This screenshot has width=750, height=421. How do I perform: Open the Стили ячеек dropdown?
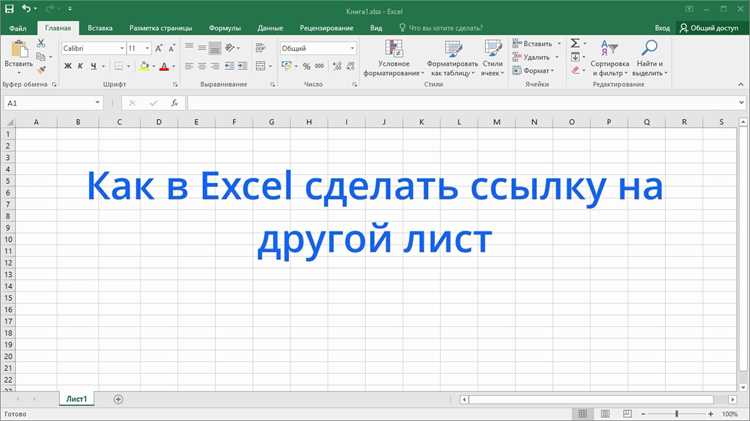[x=492, y=58]
